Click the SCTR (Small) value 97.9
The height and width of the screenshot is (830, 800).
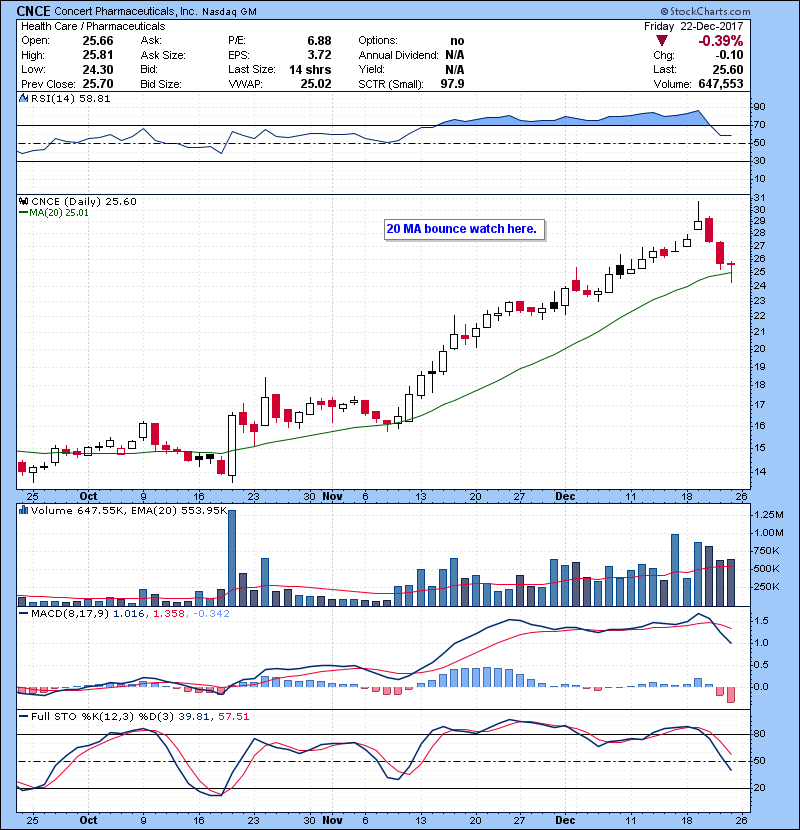tap(453, 84)
